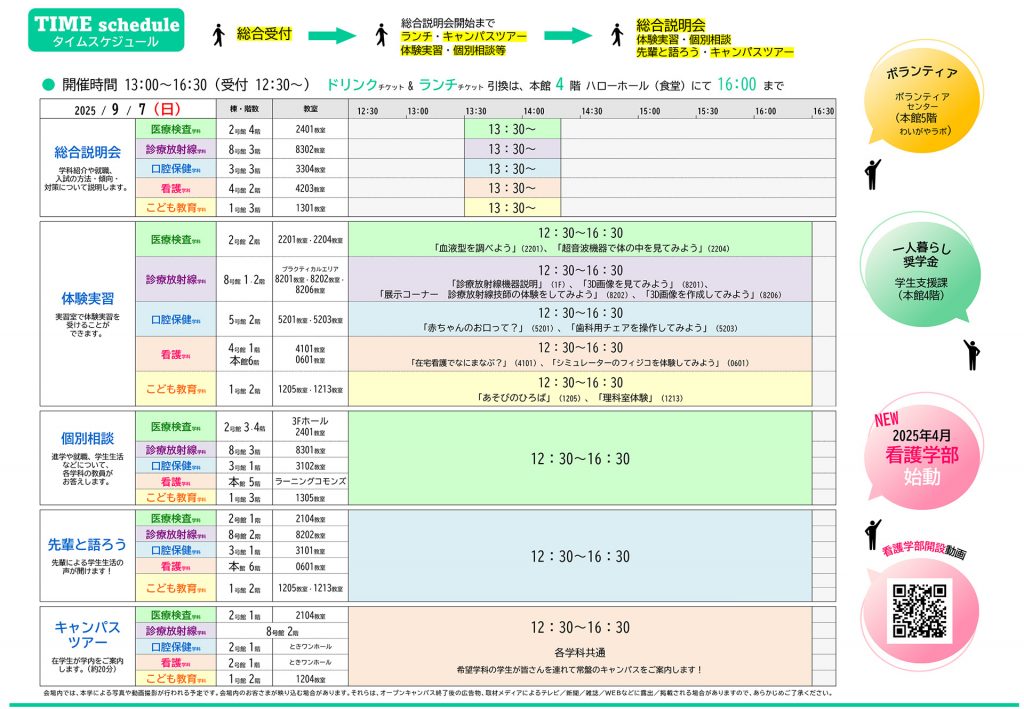Click the 3101教室 cell
Image resolution: width=1024 pixels, height=709 pixels.
coord(310,550)
